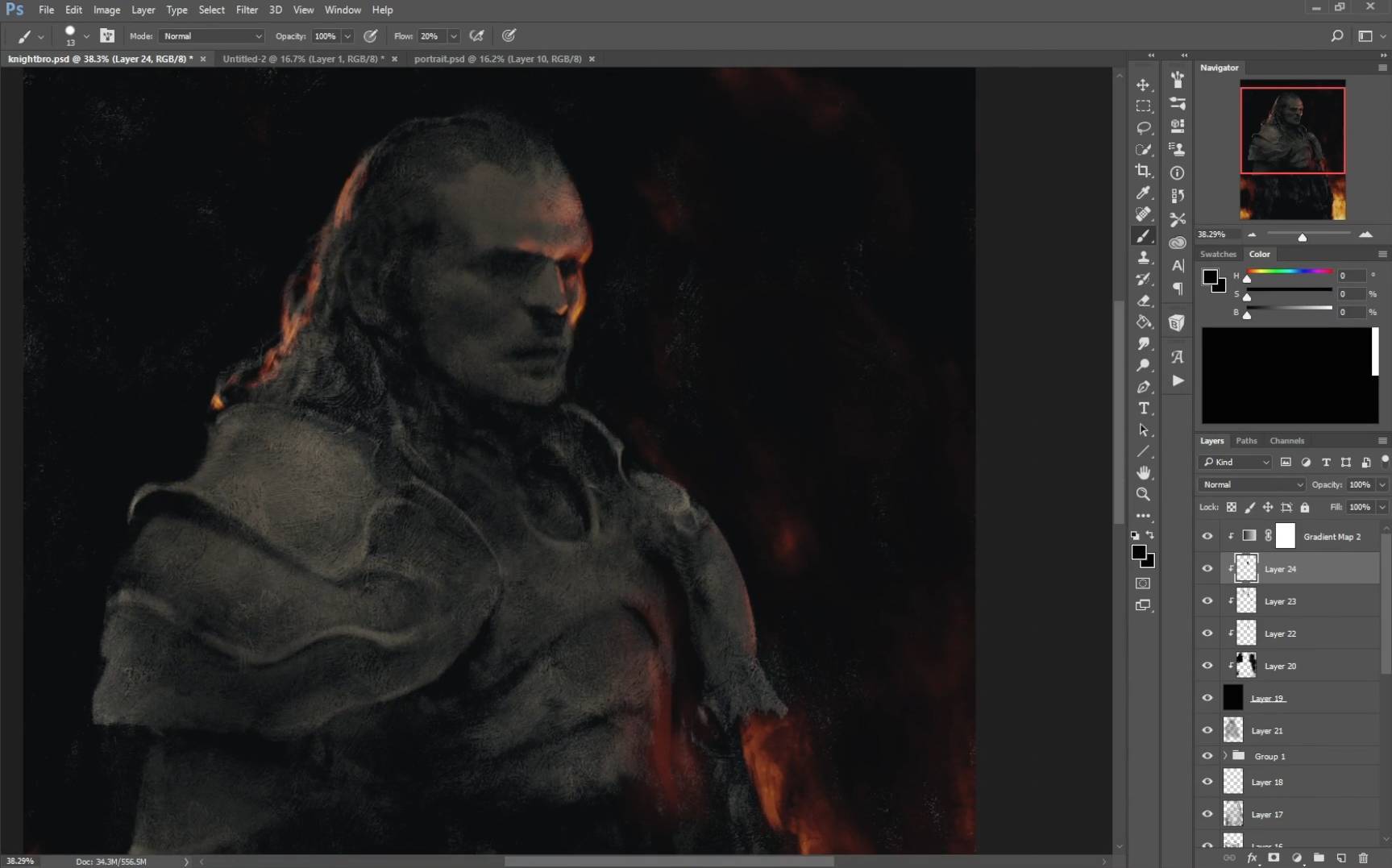The width and height of the screenshot is (1392, 868).
Task: Select the Zoom tool
Action: (1143, 494)
